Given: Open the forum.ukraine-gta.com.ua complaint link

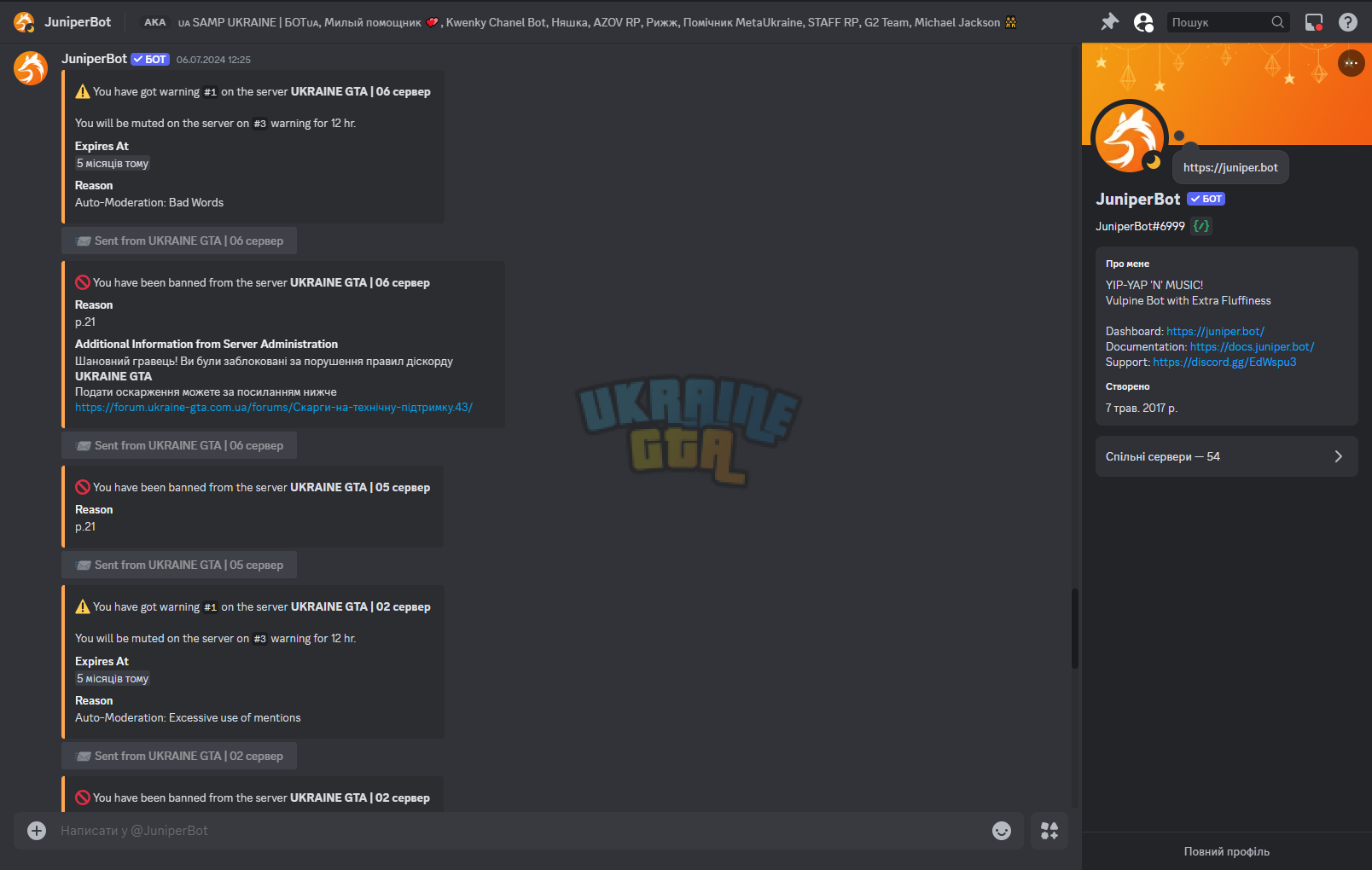Looking at the screenshot, I should [x=274, y=408].
